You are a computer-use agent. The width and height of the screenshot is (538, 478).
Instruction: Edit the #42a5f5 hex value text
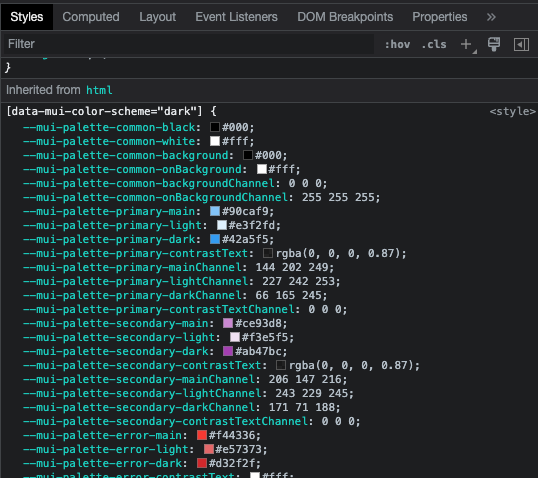(245, 239)
